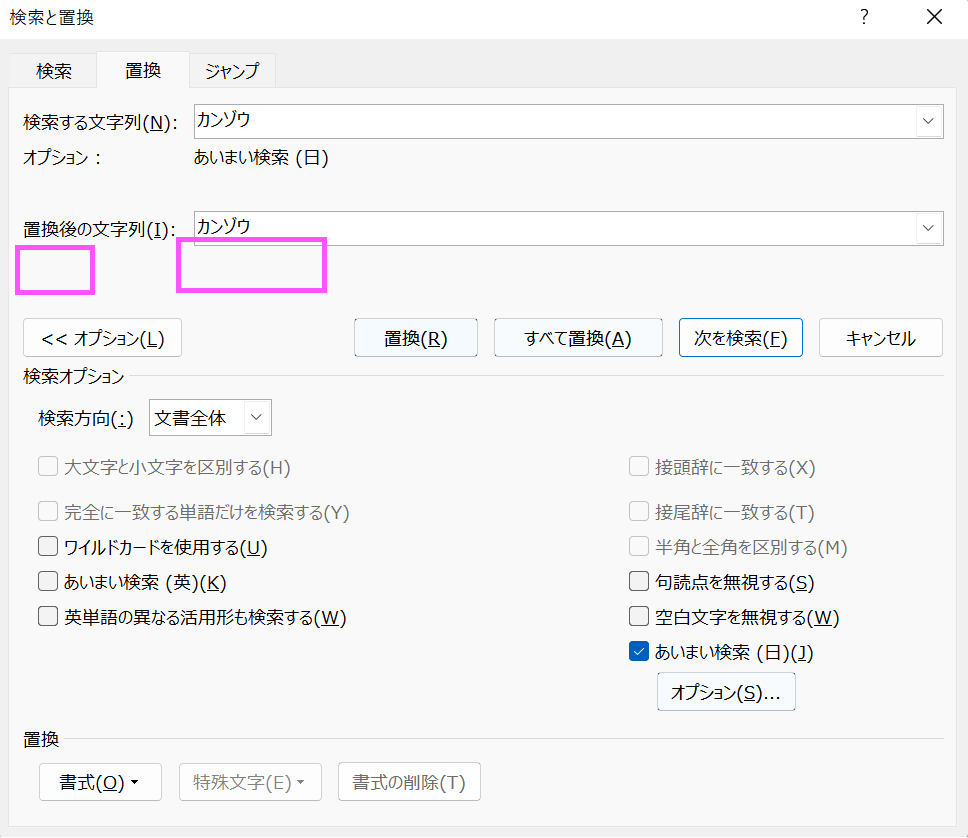Check あいまい検索 (英)(K)
Viewport: 968px width, 838px height.
click(48, 582)
